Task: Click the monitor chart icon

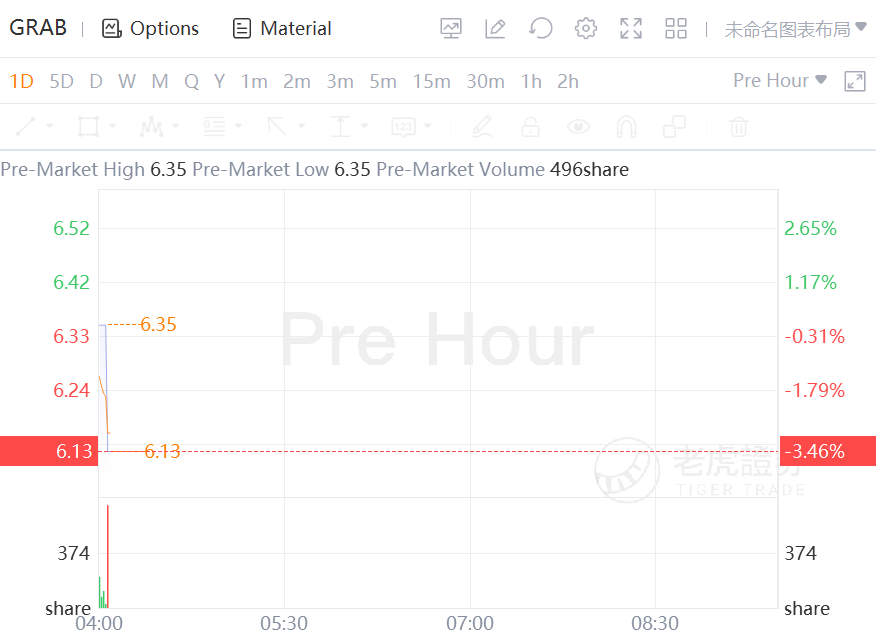Action: (x=451, y=28)
